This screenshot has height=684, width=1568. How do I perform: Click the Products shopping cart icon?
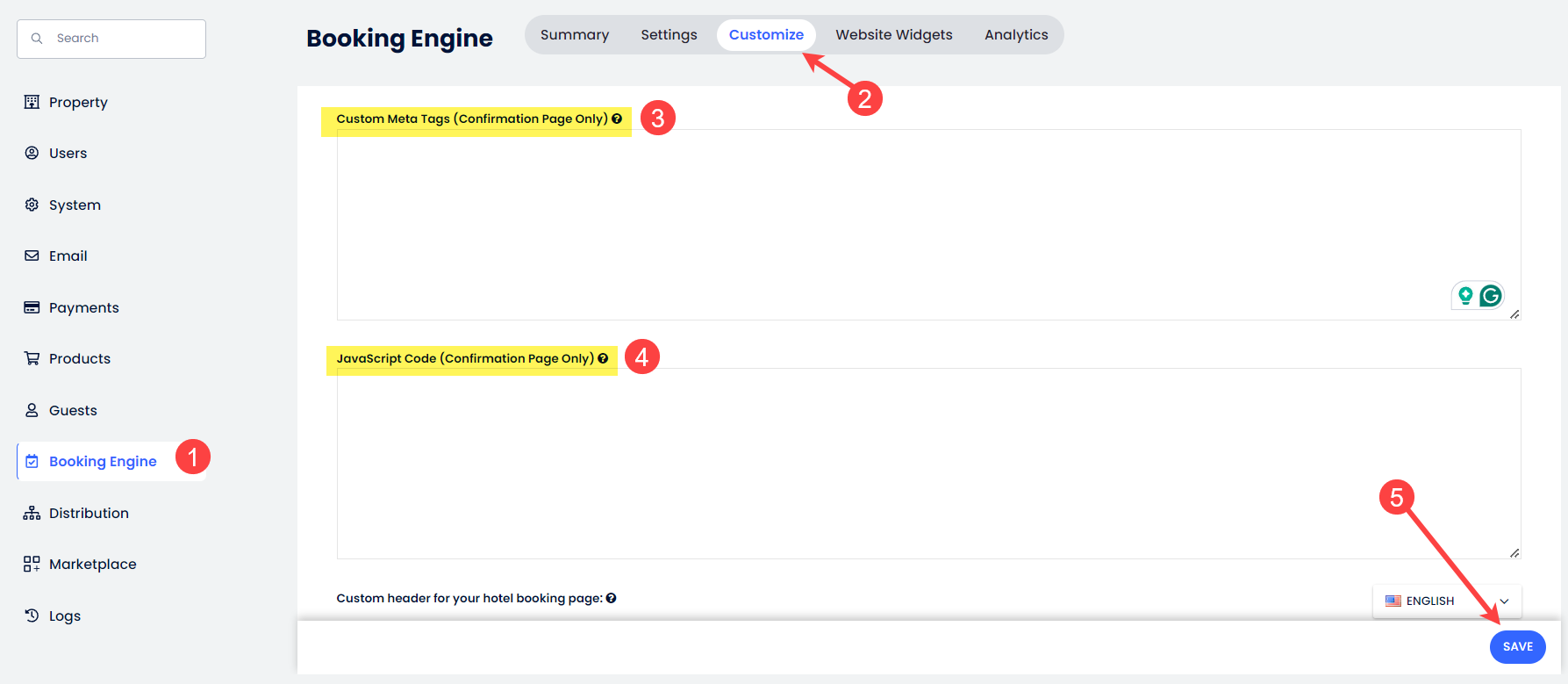tap(32, 358)
